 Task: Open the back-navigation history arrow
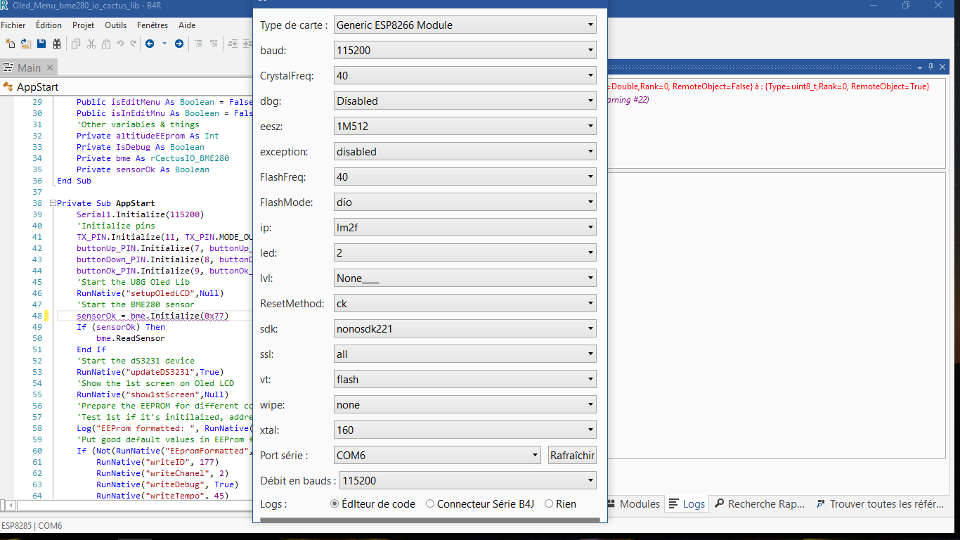coord(164,43)
